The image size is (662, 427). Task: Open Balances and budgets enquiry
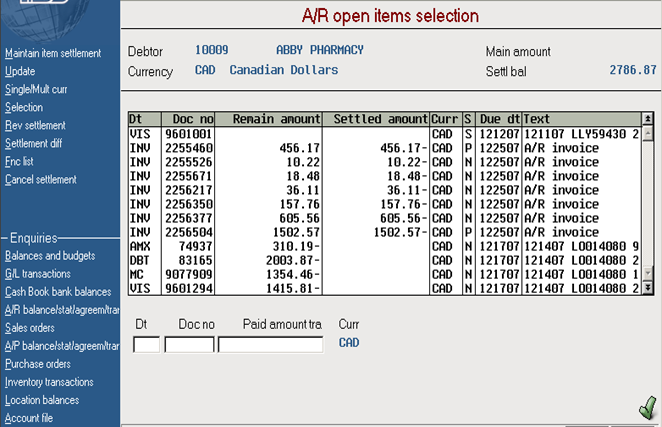[50, 256]
